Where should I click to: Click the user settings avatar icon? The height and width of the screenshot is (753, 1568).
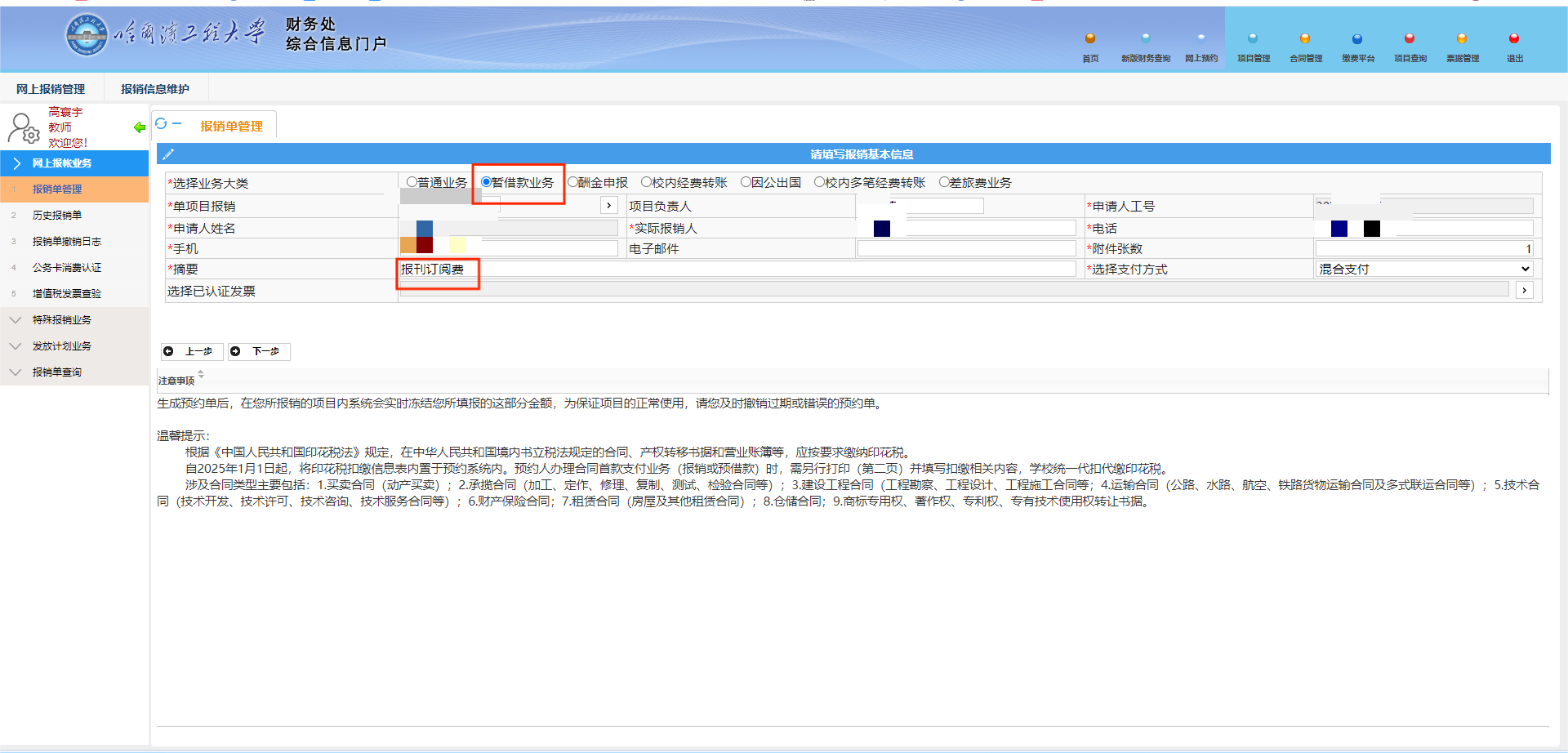[x=23, y=128]
